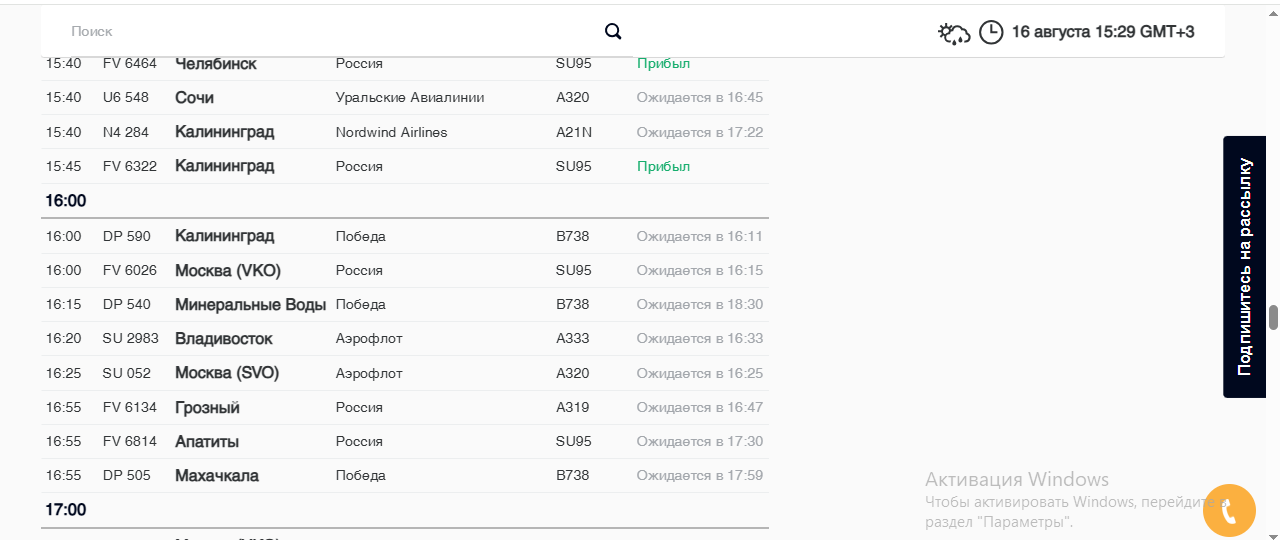Click the page vertical scrollbar thumb
The height and width of the screenshot is (540, 1280).
point(1273,317)
